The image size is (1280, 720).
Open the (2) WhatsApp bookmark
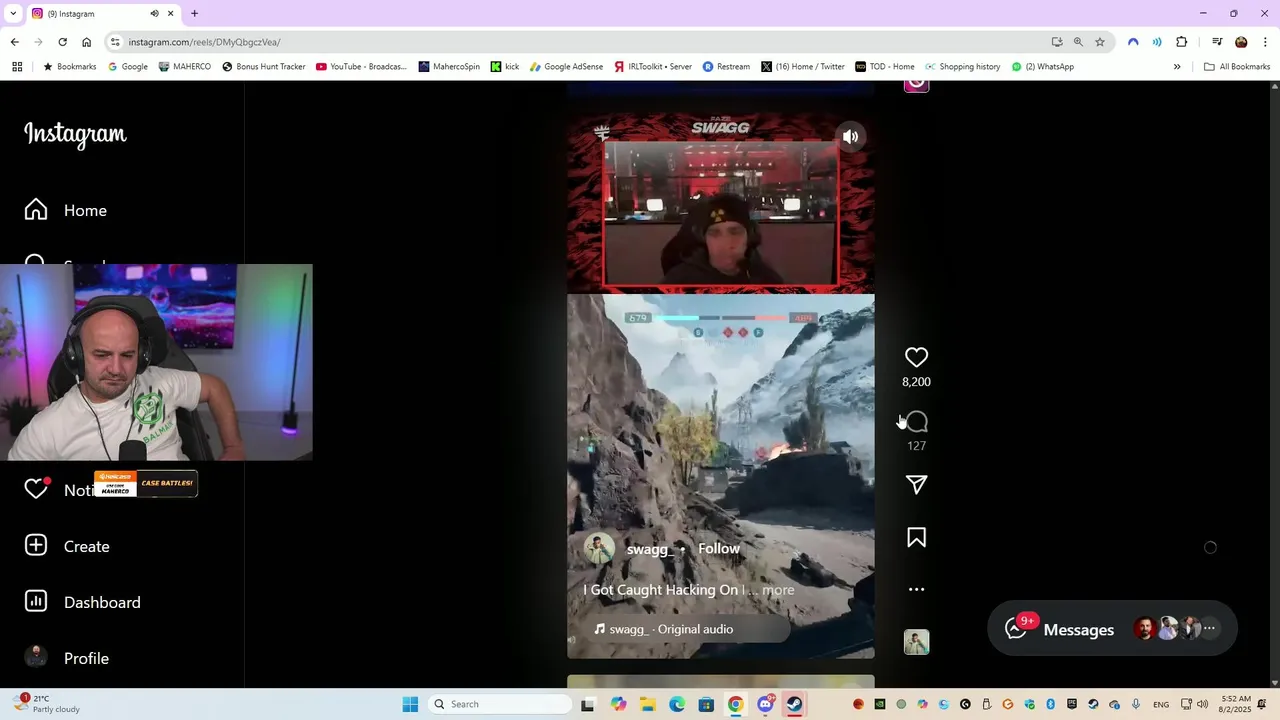tap(1042, 66)
